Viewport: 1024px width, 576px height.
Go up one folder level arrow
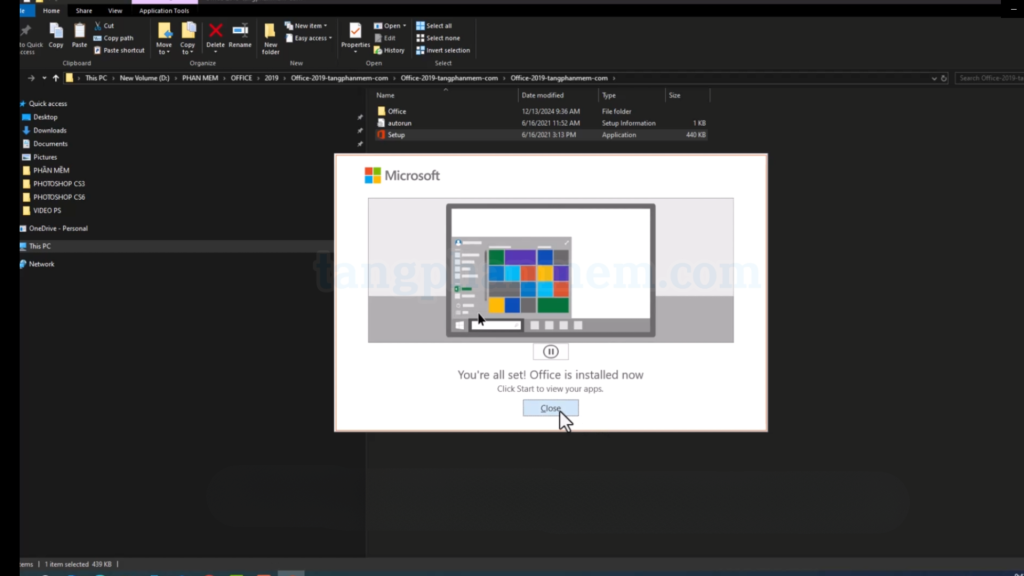(x=56, y=78)
